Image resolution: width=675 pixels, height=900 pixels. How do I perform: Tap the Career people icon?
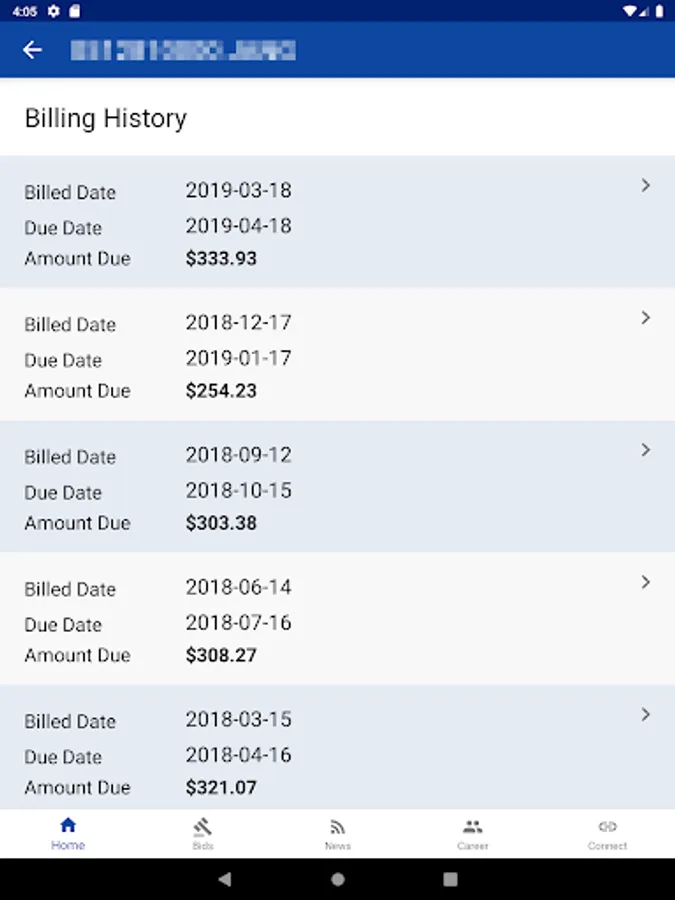click(473, 826)
